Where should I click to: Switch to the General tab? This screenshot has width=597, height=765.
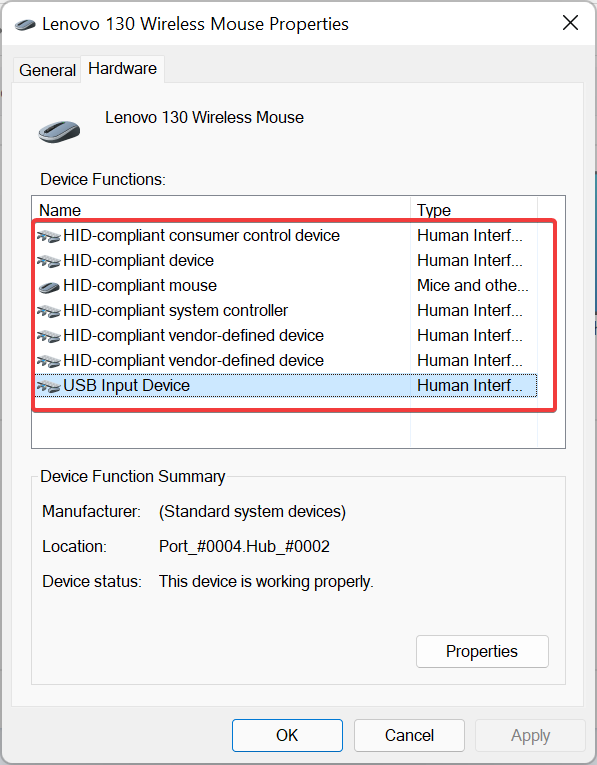47,70
